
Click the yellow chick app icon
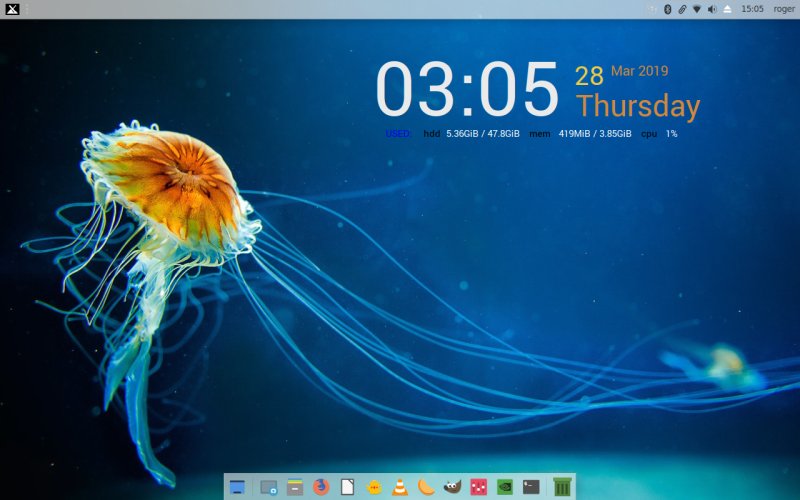tap(374, 487)
